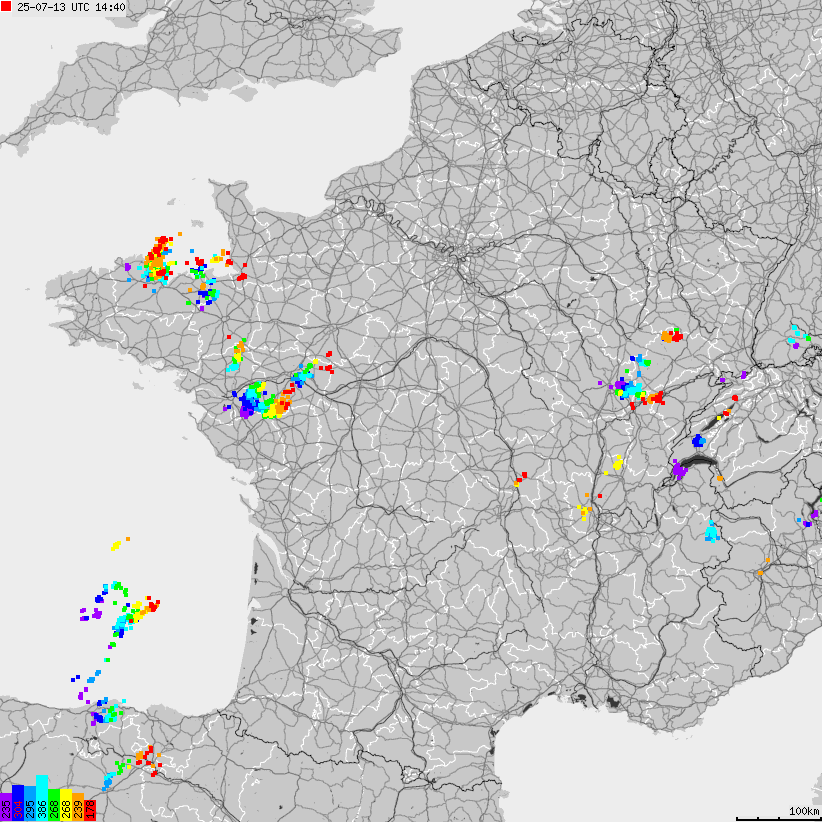822x822 pixels.
Task: Select the cyan legend bar labeled 386
Action: [x=42, y=798]
